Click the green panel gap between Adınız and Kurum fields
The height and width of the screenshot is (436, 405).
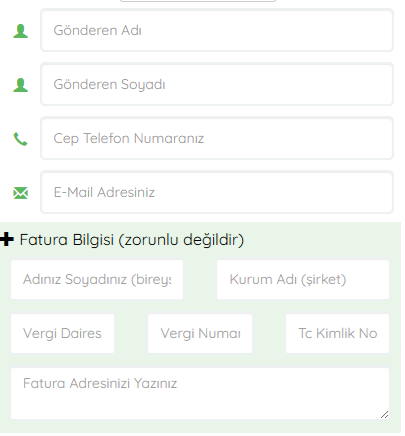[200, 280]
